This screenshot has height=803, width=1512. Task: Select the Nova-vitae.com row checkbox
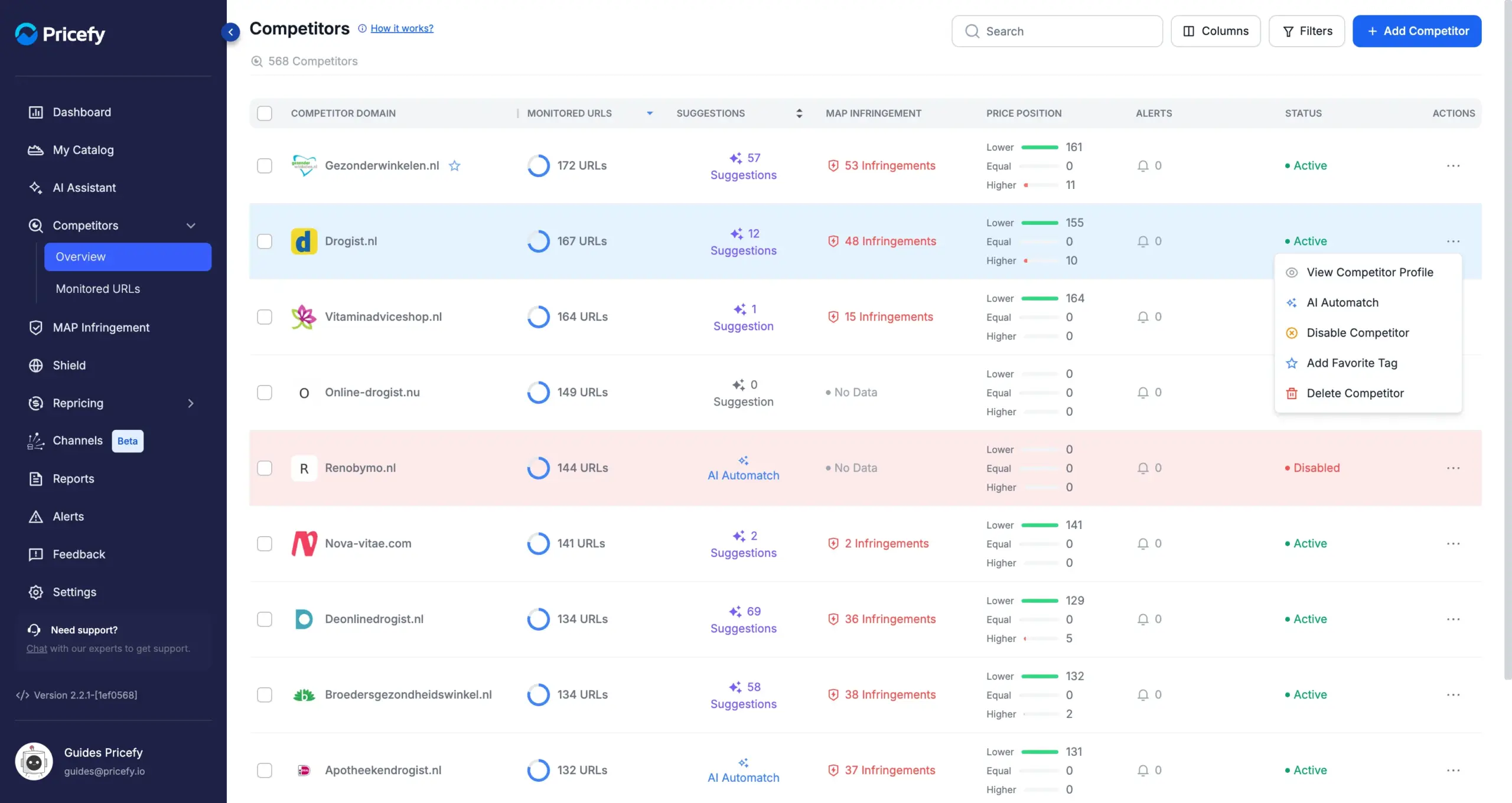pyautogui.click(x=265, y=544)
